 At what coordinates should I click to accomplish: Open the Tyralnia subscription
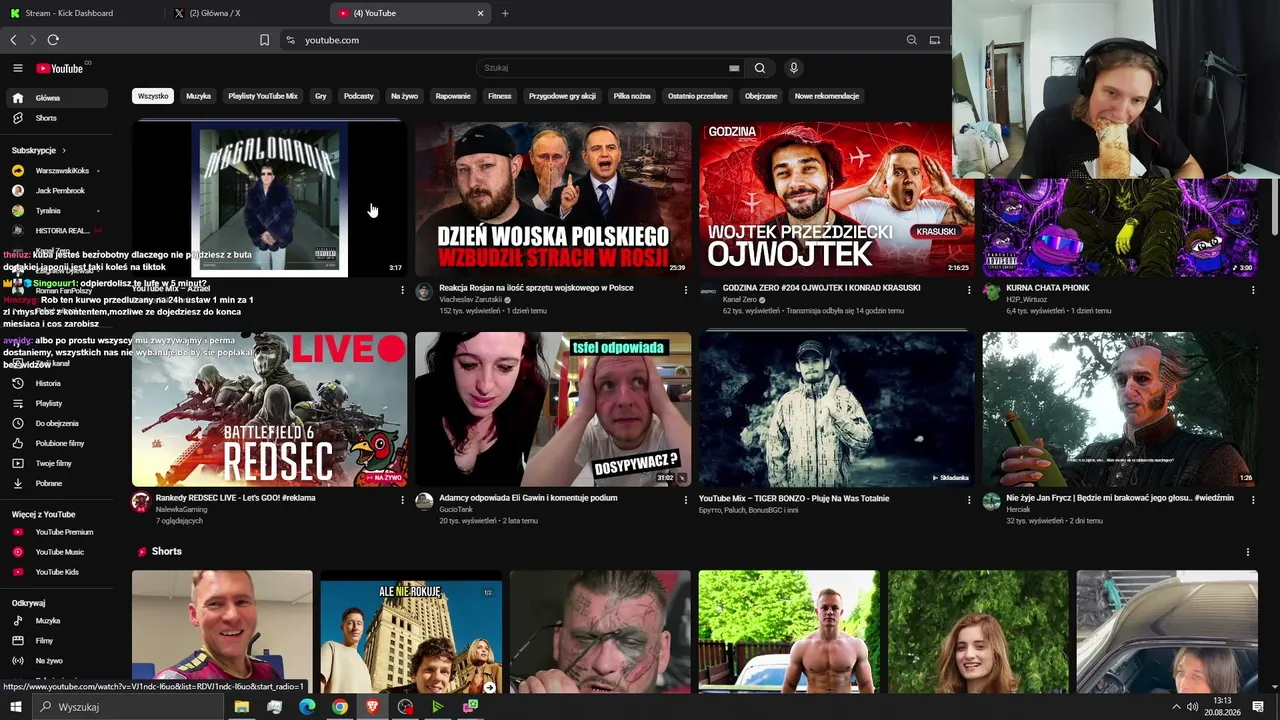[57, 211]
